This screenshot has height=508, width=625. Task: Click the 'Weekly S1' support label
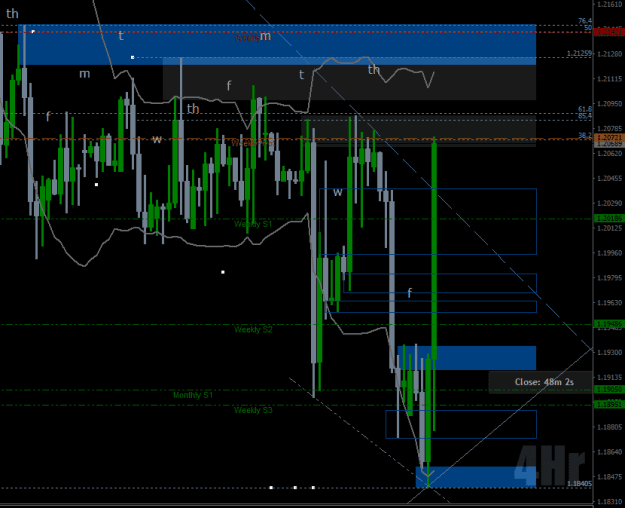tap(253, 224)
